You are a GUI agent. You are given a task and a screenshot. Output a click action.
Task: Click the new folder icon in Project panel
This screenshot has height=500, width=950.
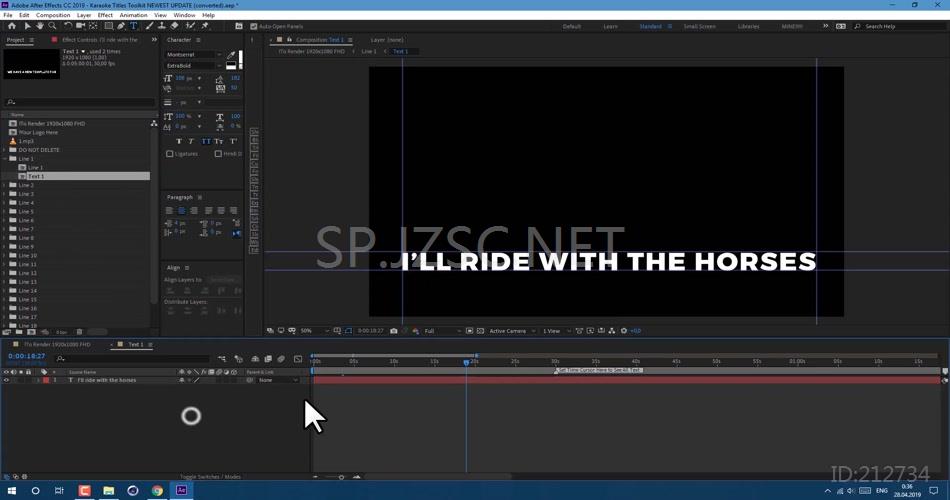coord(19,332)
